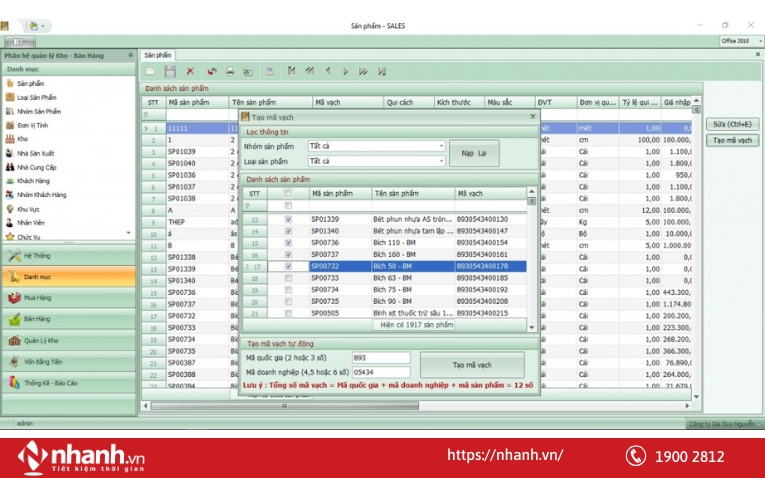Click the red X delete toolbar icon

(x=190, y=71)
